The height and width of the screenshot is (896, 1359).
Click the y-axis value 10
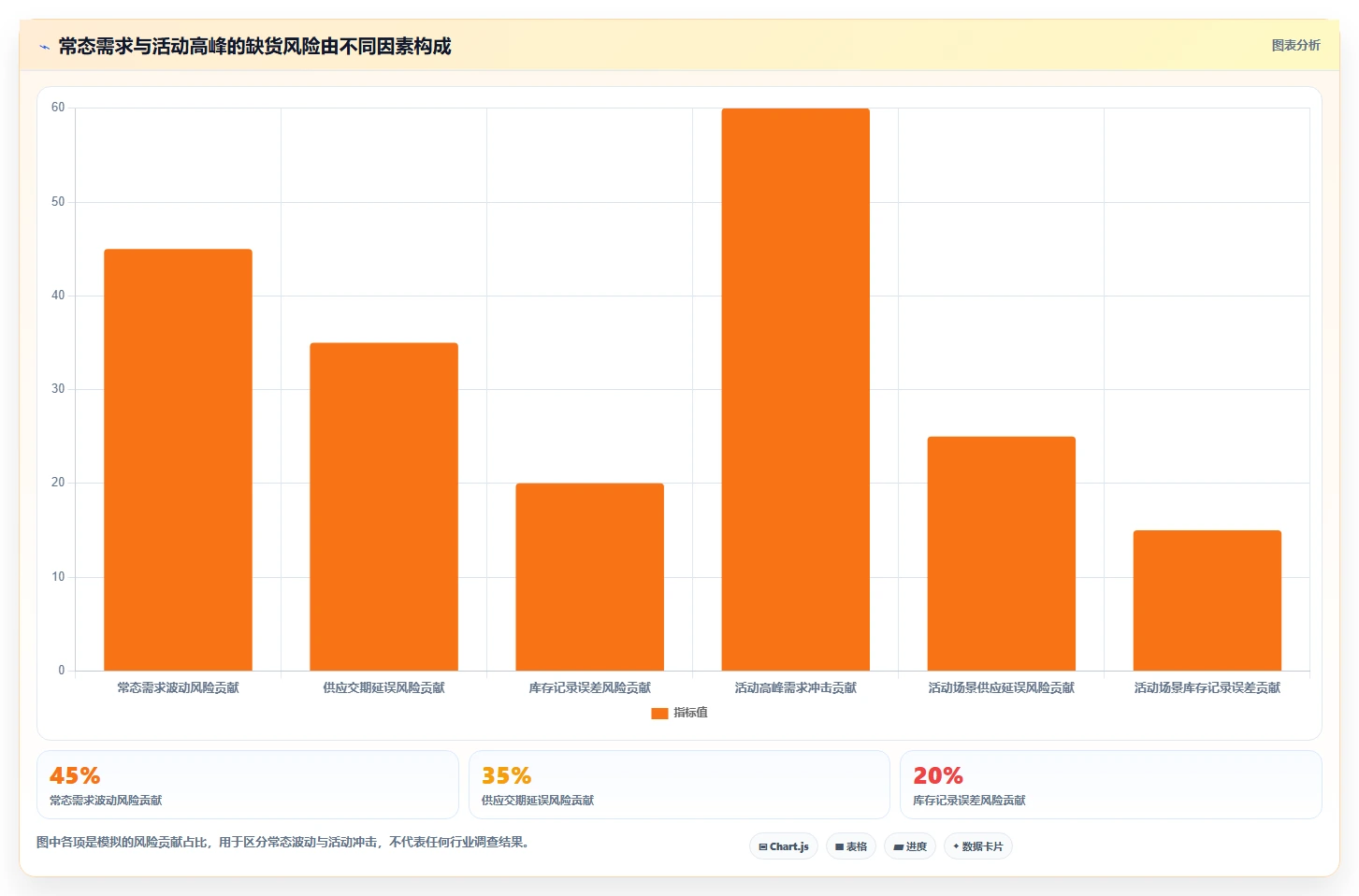(58, 577)
